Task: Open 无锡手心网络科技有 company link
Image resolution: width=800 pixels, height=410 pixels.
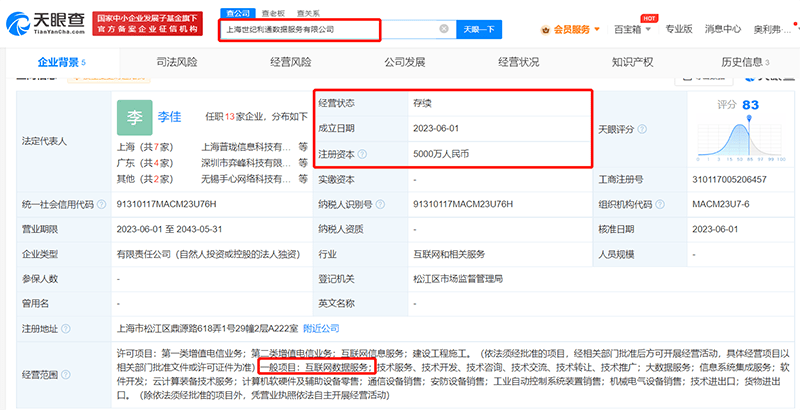Action: point(246,179)
